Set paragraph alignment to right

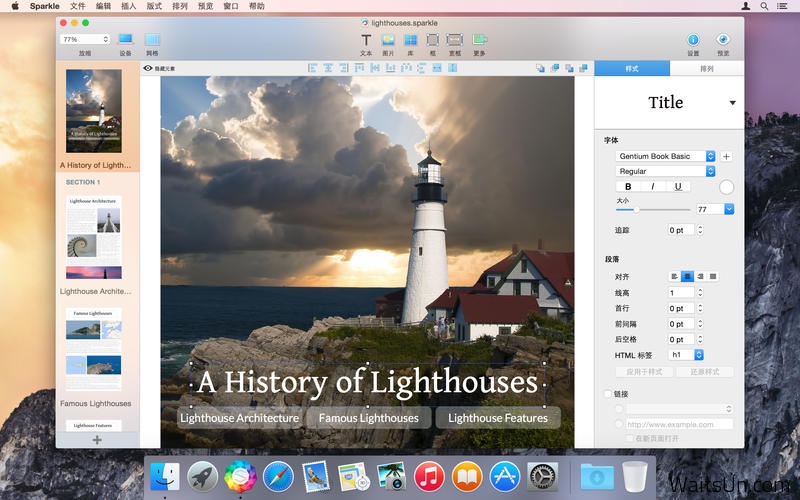coord(700,277)
